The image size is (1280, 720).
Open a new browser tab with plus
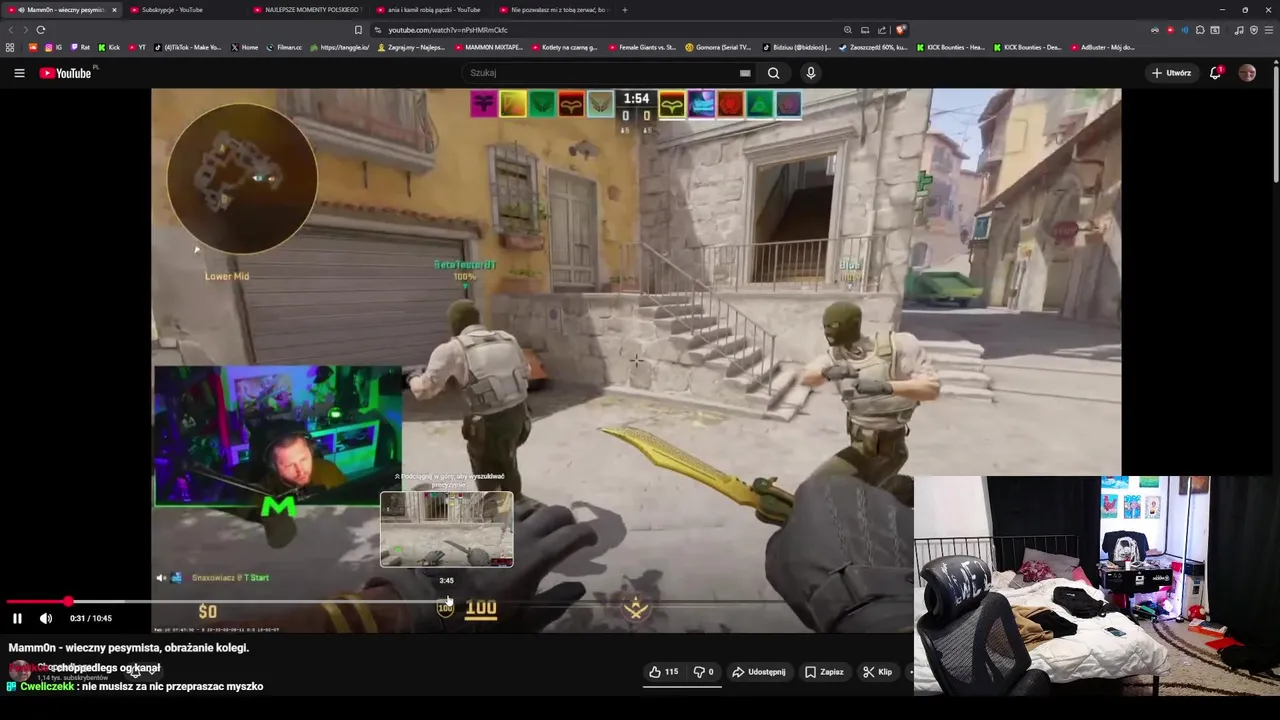(x=625, y=10)
